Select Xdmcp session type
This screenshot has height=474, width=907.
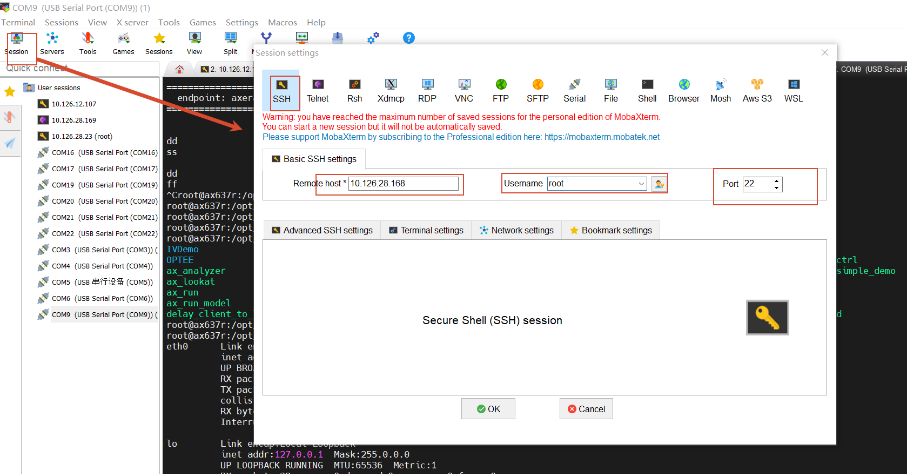(x=390, y=91)
